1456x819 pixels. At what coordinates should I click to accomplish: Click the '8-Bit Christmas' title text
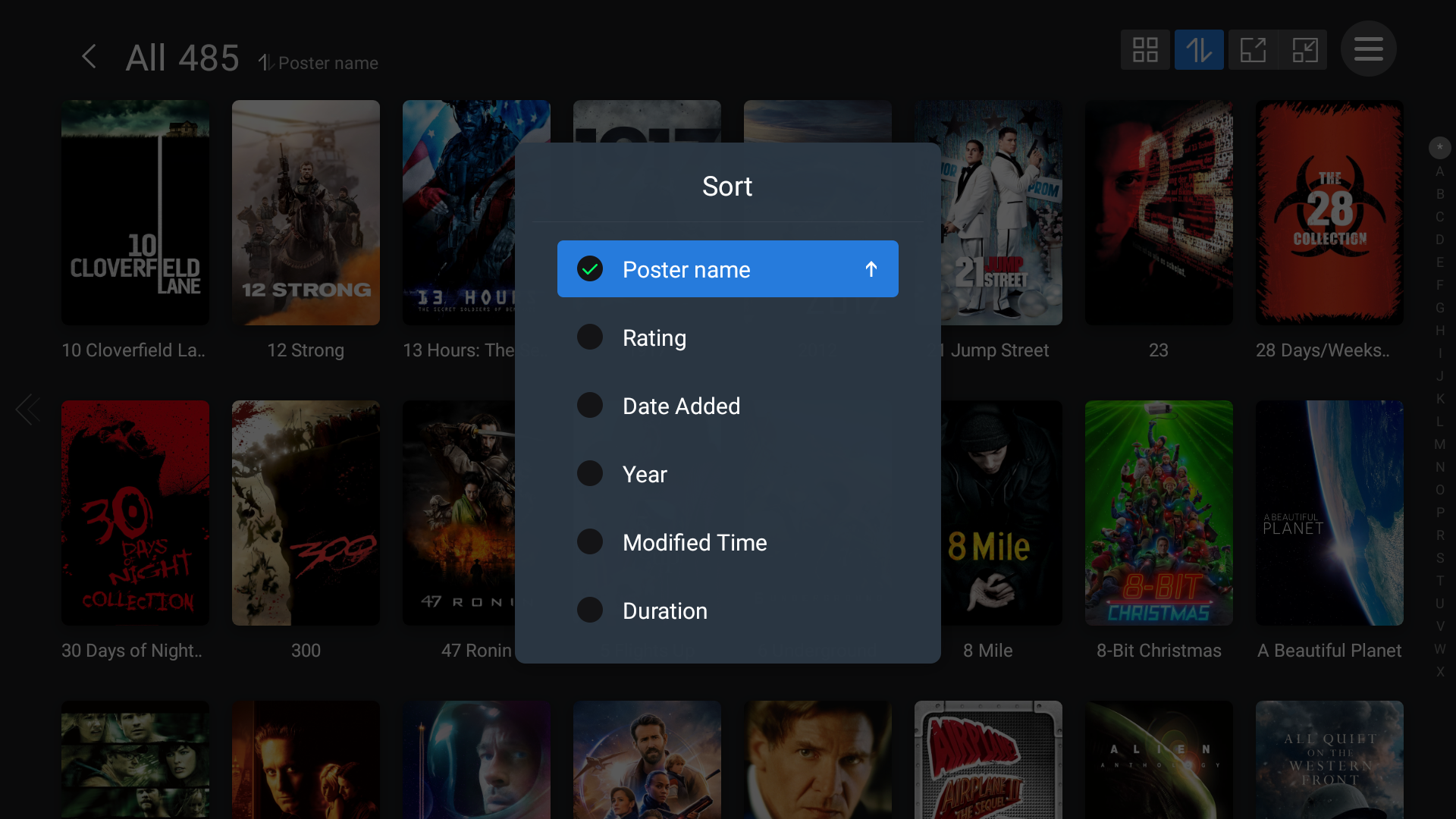[x=1159, y=651]
